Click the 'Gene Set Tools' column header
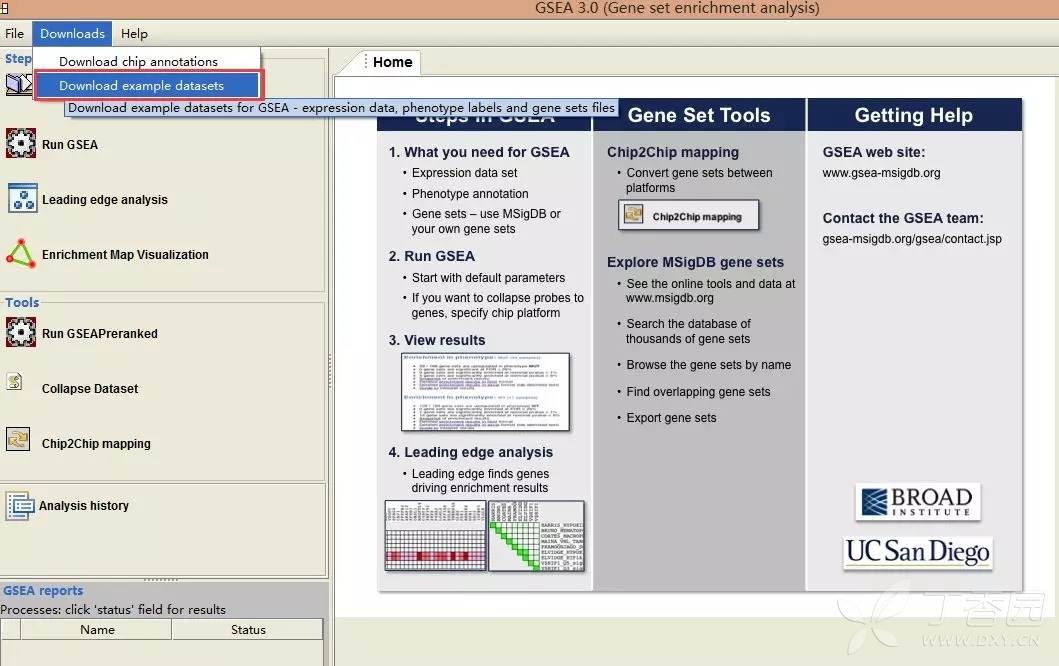1059x666 pixels. (x=699, y=115)
